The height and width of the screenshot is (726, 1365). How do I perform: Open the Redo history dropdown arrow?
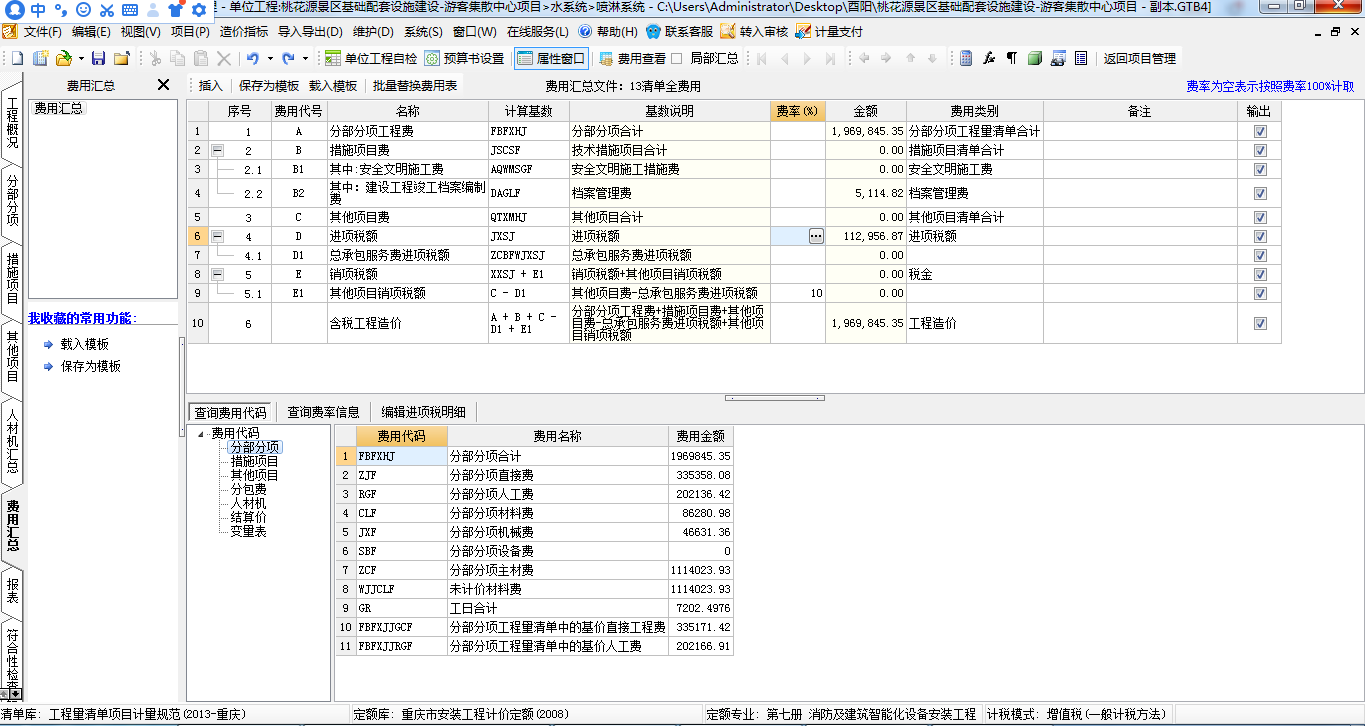point(304,58)
